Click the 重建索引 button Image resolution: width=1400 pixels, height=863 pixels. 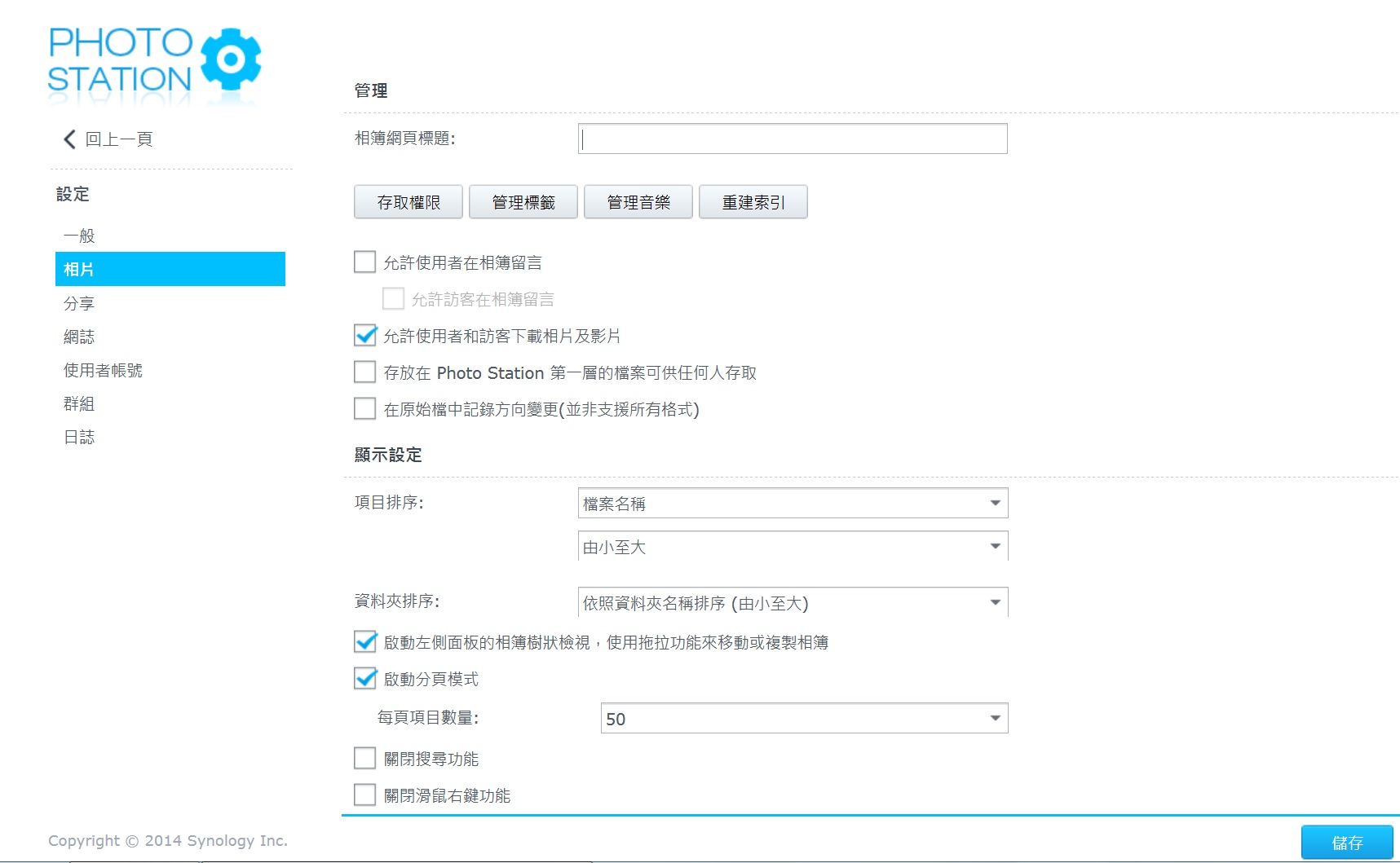pyautogui.click(x=753, y=202)
